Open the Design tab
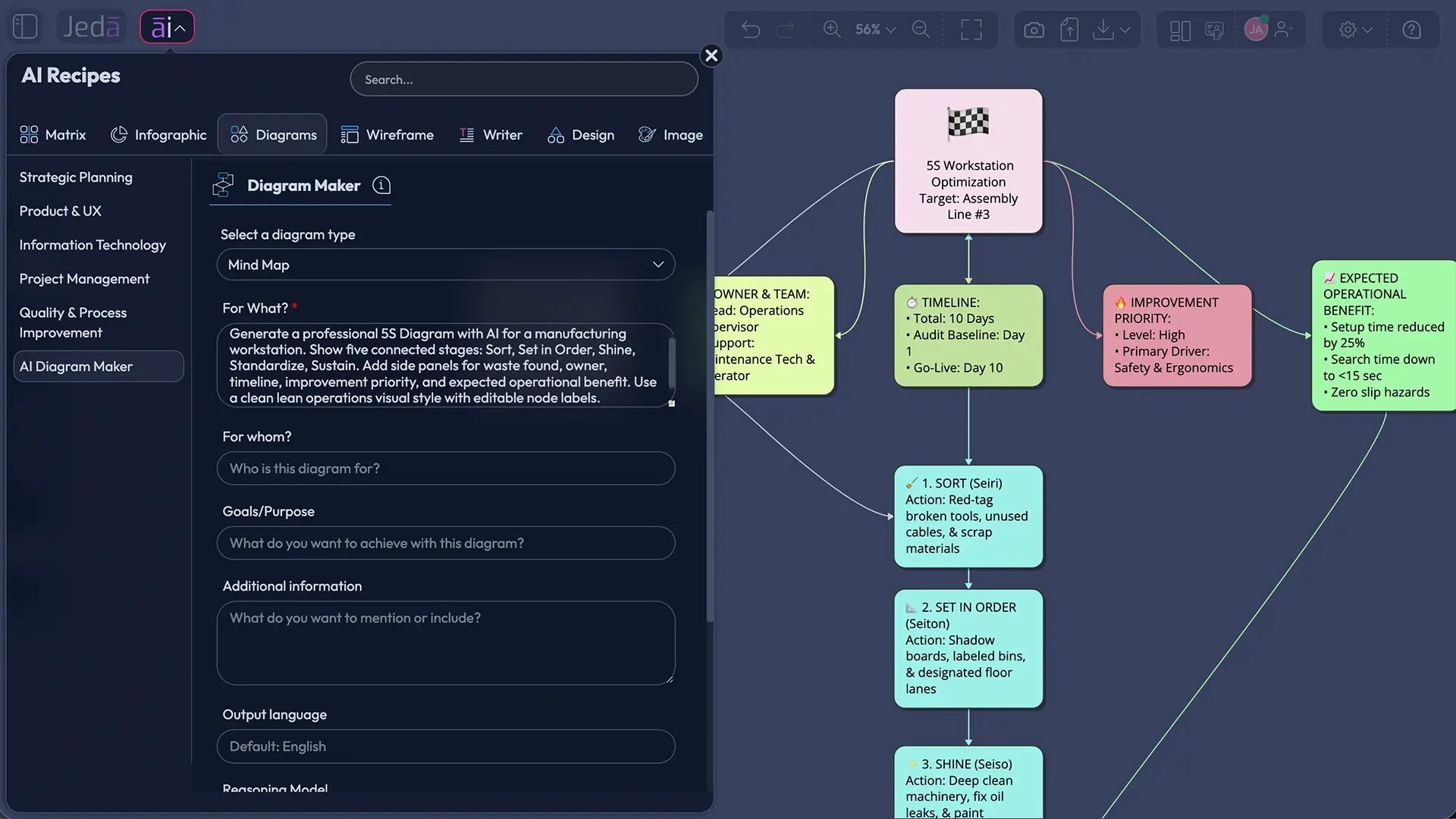 click(581, 135)
